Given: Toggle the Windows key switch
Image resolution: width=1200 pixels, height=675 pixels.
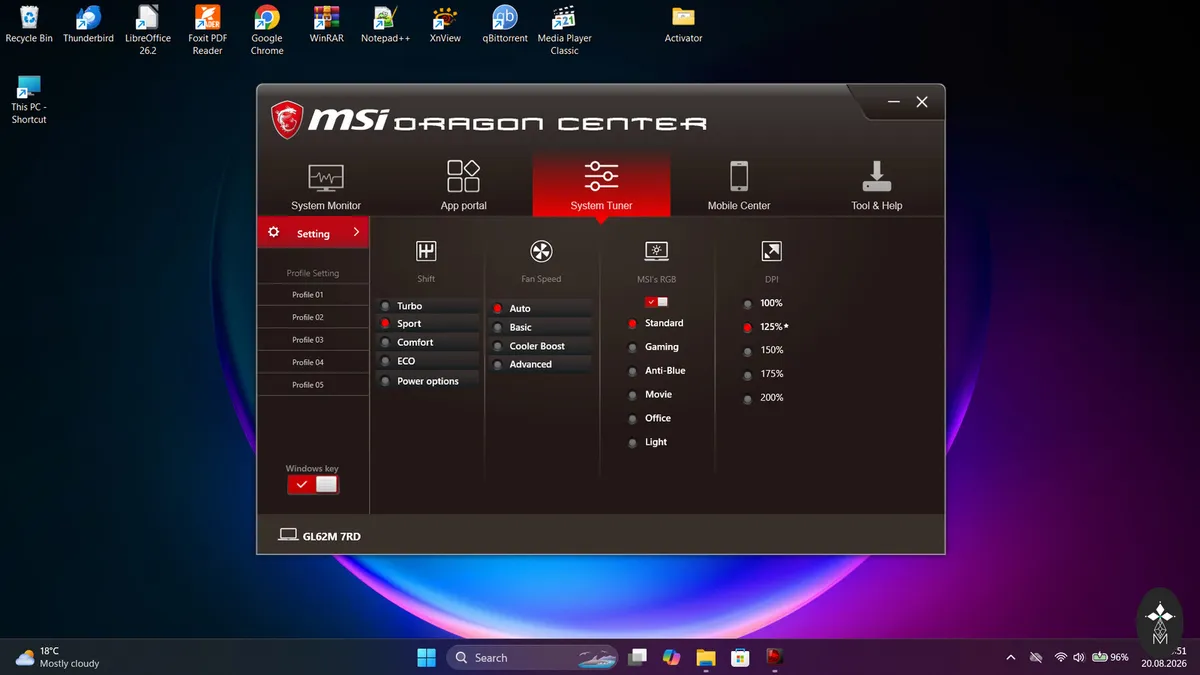Looking at the screenshot, I should (313, 485).
